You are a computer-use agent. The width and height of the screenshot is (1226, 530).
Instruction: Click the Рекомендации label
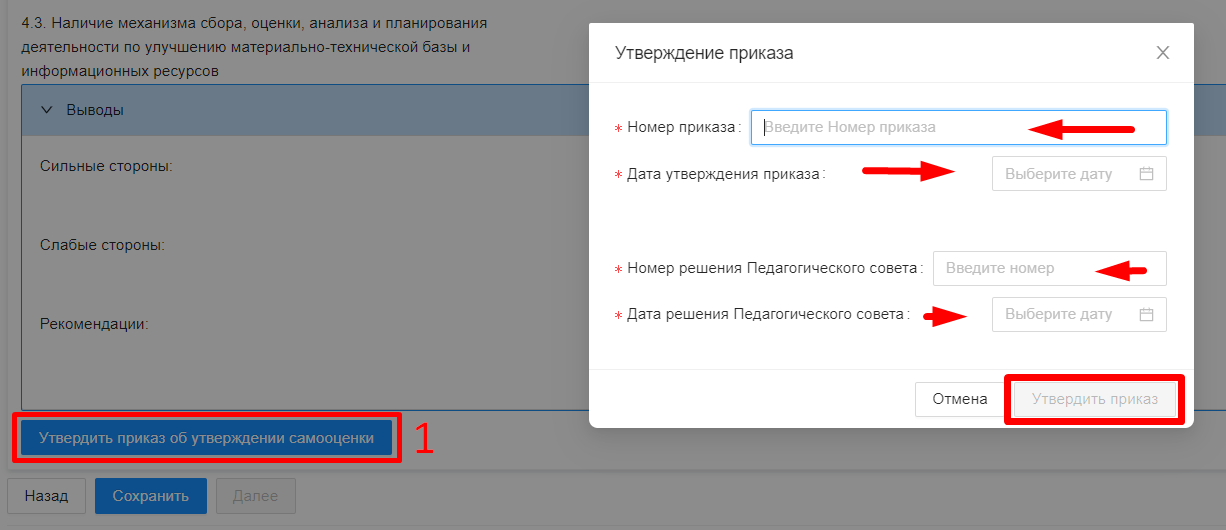94,324
